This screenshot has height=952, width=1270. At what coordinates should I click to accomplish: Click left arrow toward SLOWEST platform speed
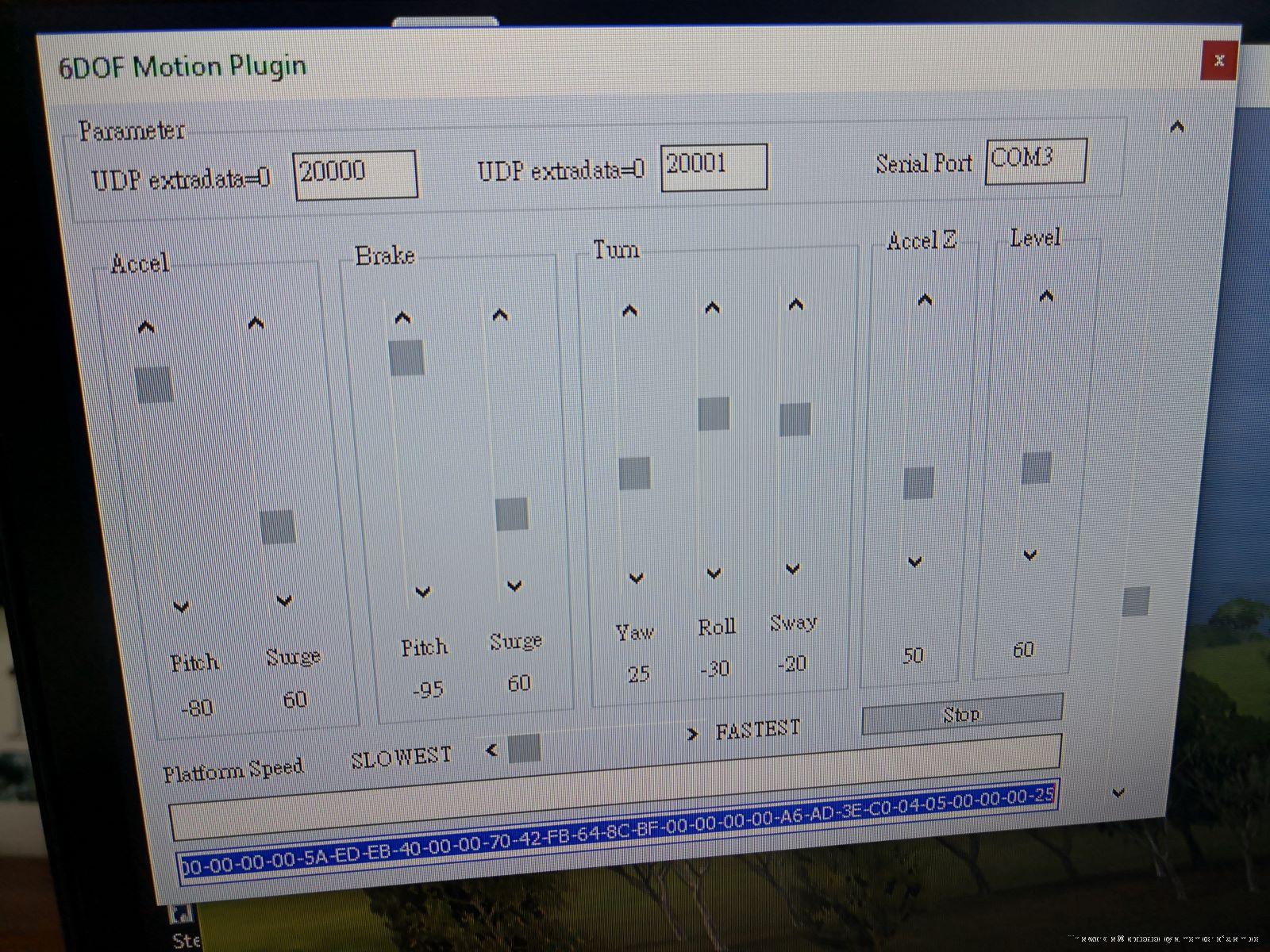[491, 750]
